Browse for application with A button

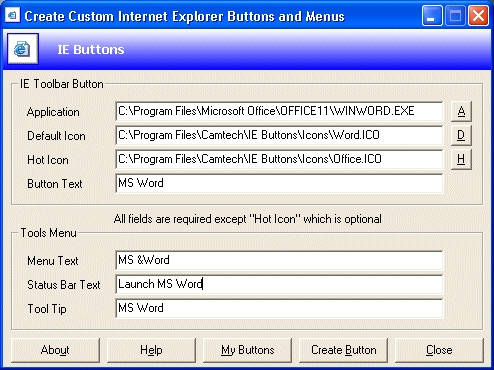point(461,111)
